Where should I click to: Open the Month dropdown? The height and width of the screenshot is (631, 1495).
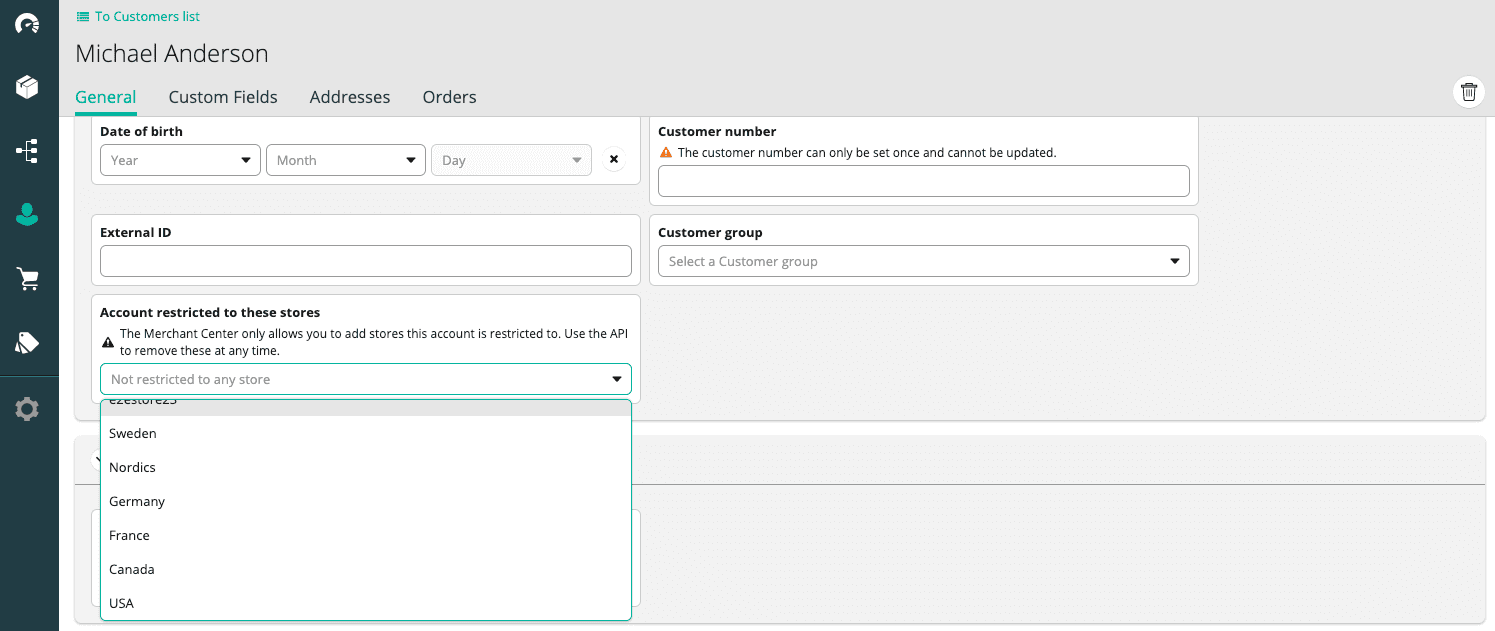click(346, 160)
